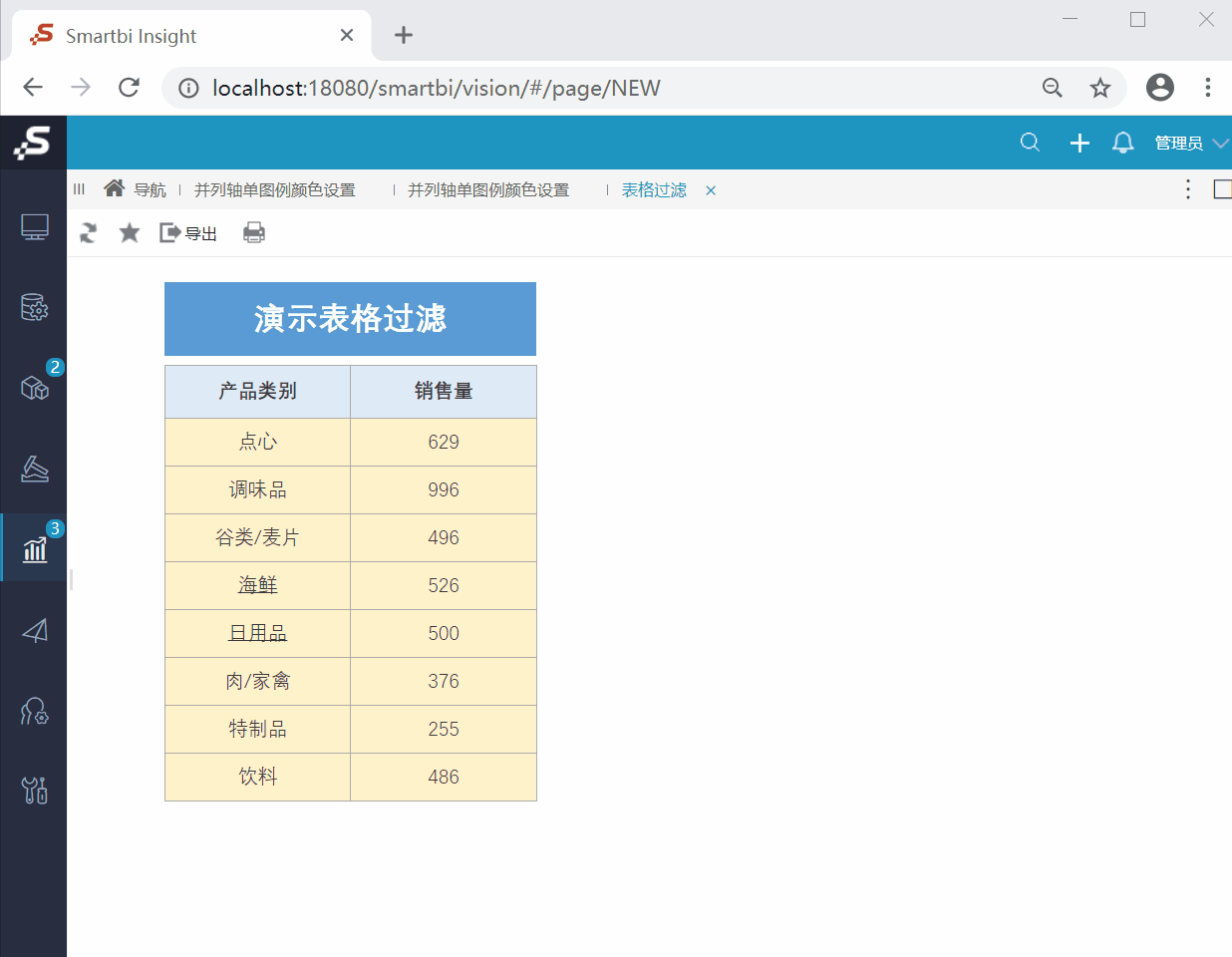Screen dimensions: 1232x957
Task: Open the notification bell
Action: [x=1123, y=143]
